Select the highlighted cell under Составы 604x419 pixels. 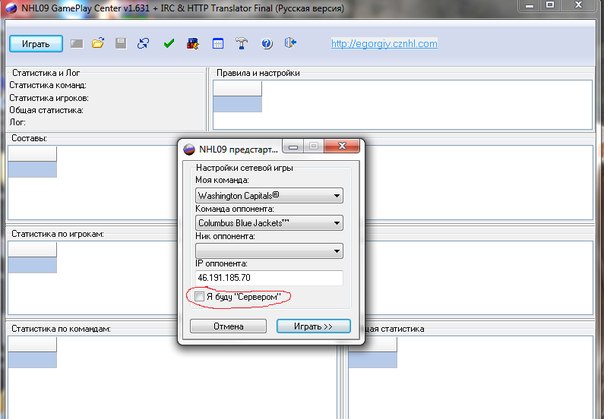[32, 169]
